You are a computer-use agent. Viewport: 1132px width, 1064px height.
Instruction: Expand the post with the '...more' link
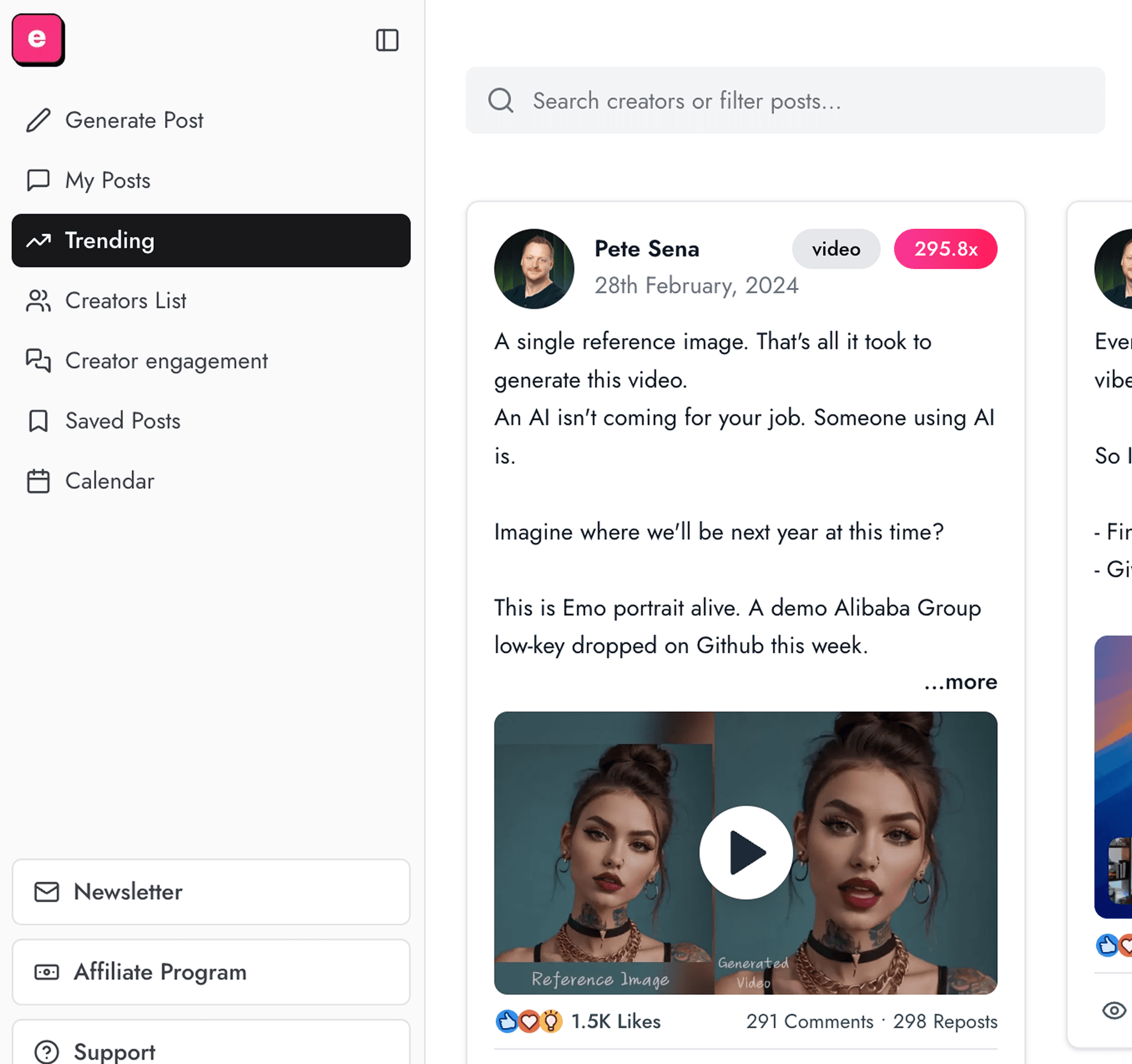coord(960,682)
